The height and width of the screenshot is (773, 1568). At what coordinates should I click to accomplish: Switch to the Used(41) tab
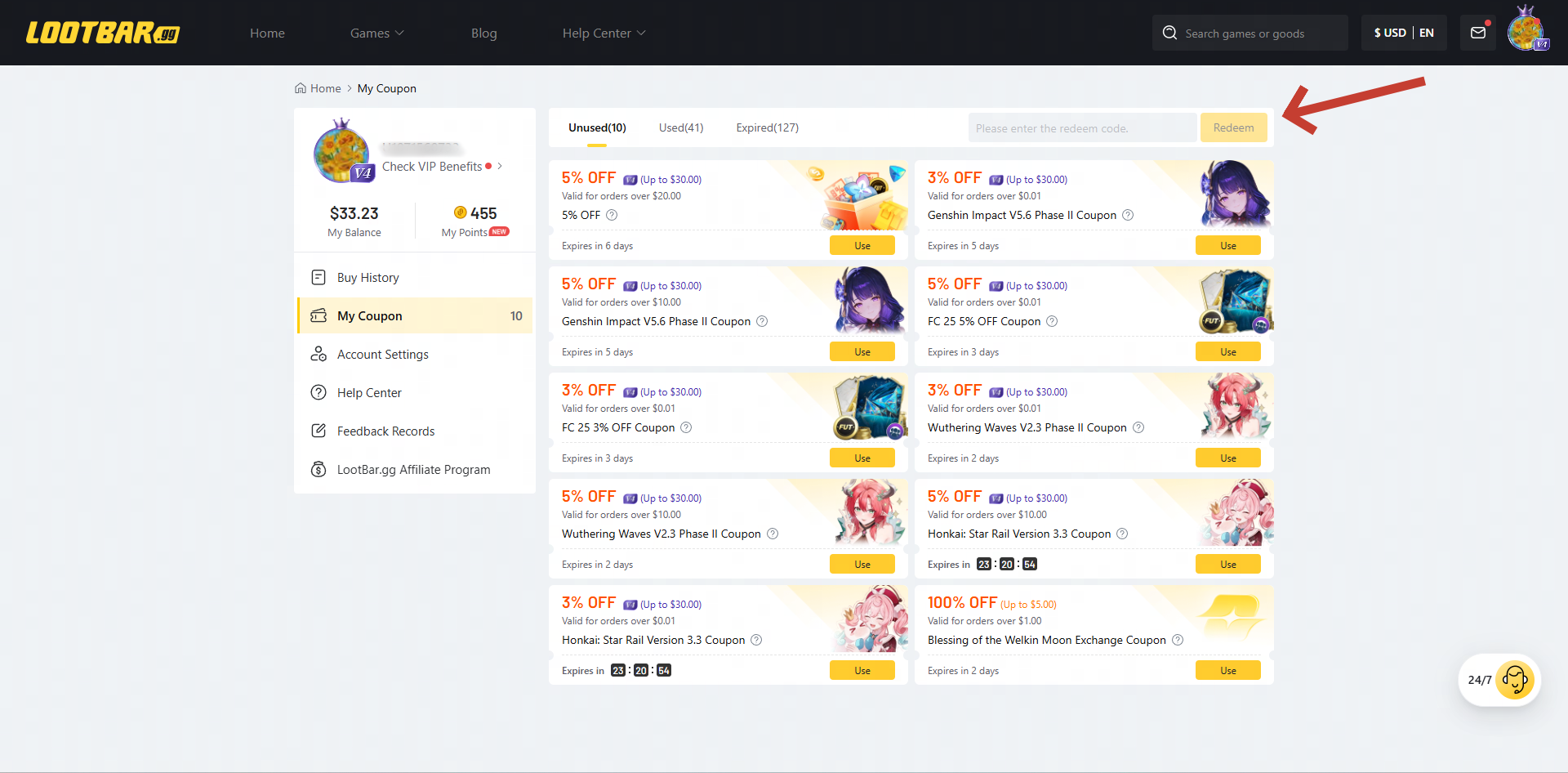pos(680,127)
